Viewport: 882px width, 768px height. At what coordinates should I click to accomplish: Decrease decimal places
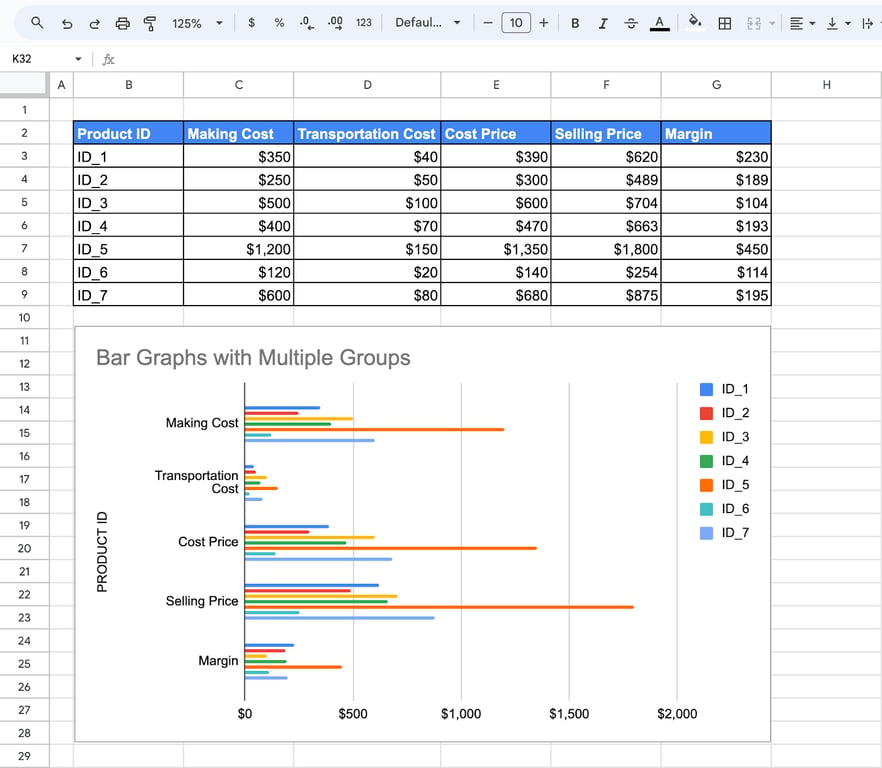(307, 23)
